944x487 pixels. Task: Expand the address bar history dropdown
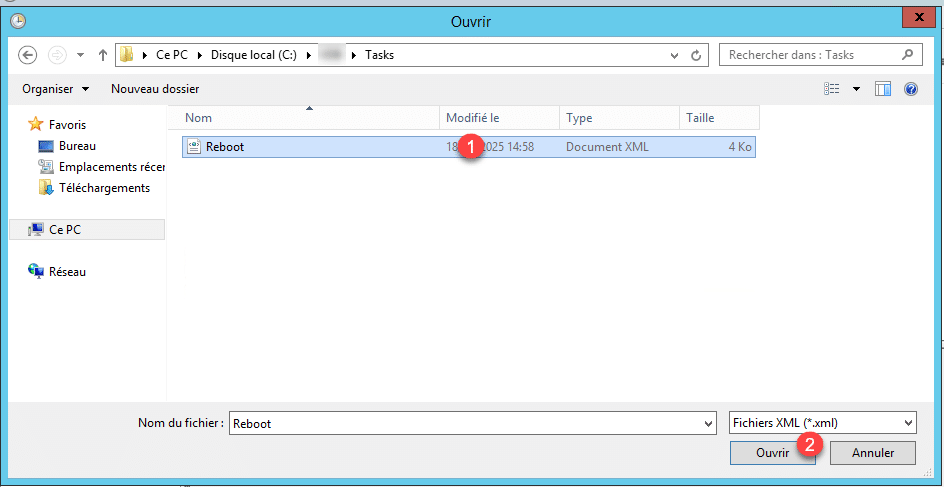pos(675,55)
